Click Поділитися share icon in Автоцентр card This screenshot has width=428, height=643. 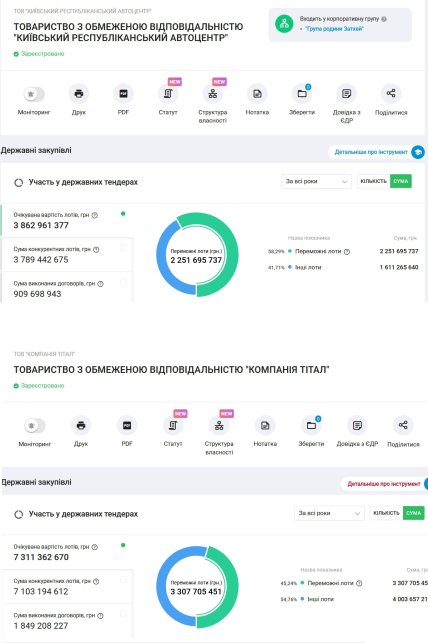click(x=391, y=93)
